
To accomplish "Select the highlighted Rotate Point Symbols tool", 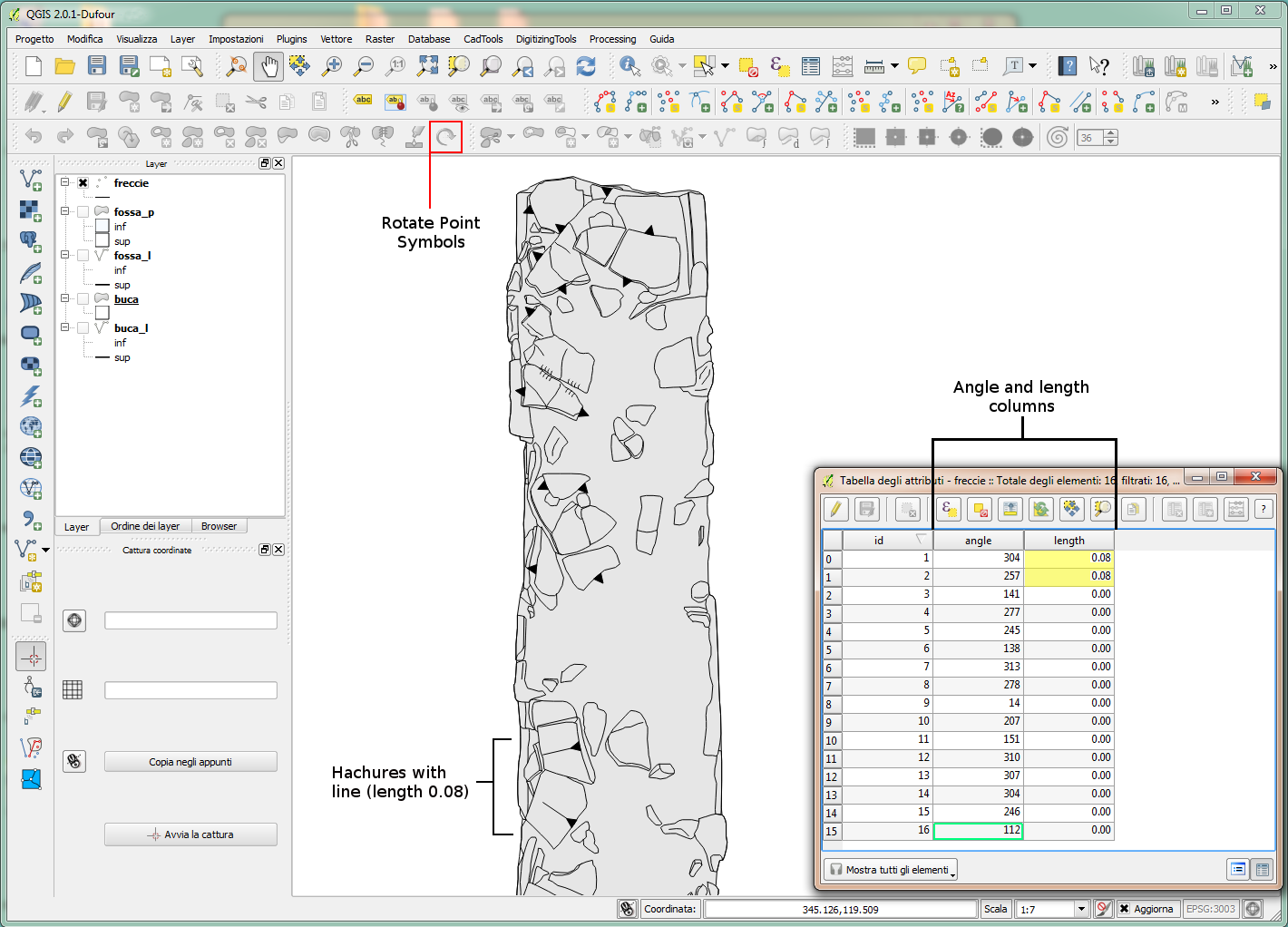I will click(x=446, y=137).
